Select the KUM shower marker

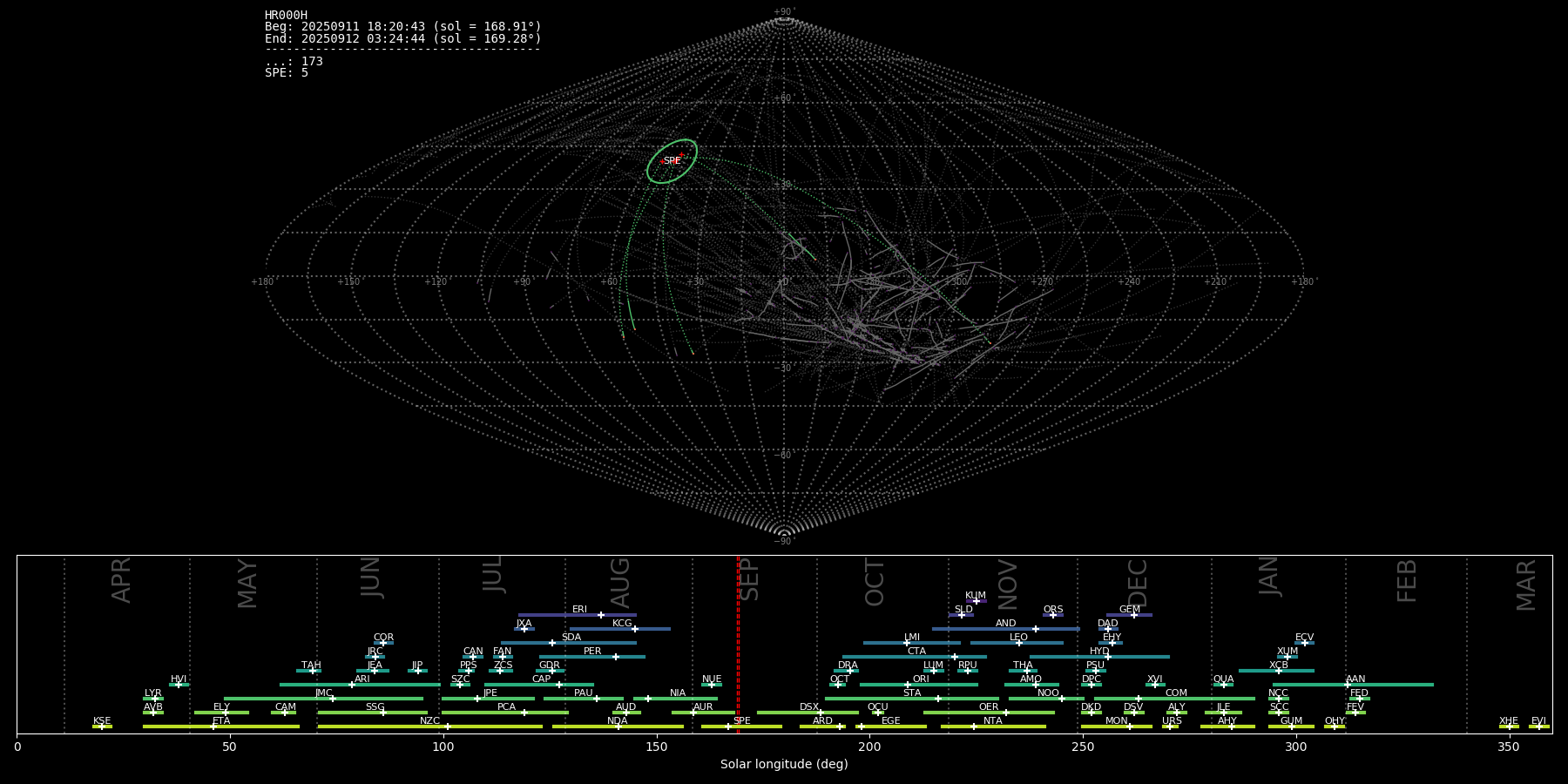[976, 601]
